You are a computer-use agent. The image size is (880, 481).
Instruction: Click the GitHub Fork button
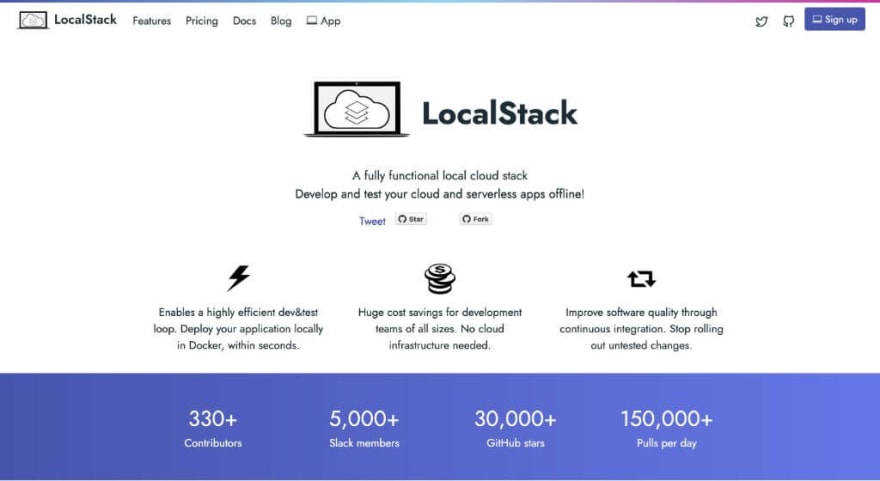475,219
